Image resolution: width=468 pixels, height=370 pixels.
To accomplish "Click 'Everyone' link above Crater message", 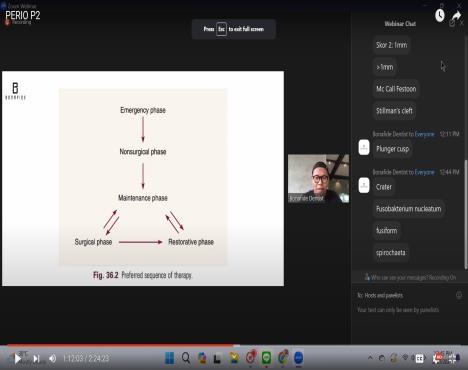I will point(425,172).
